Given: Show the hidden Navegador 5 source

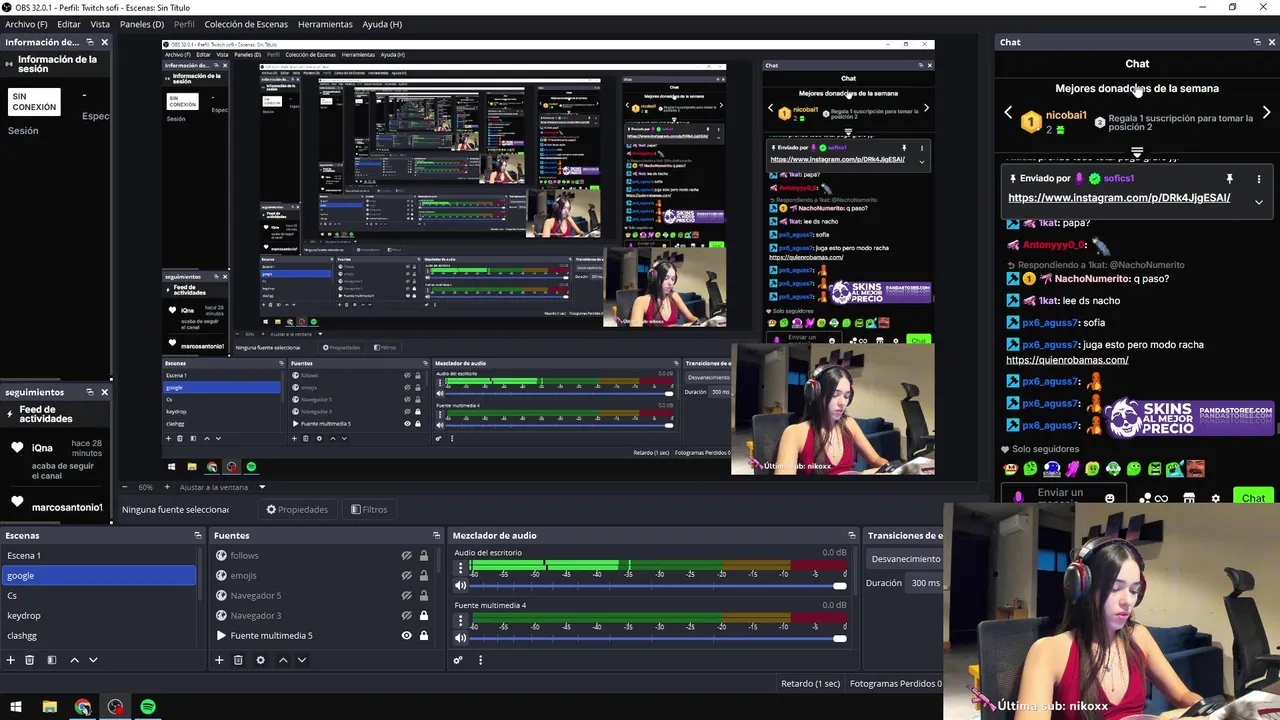Looking at the screenshot, I should coord(406,595).
